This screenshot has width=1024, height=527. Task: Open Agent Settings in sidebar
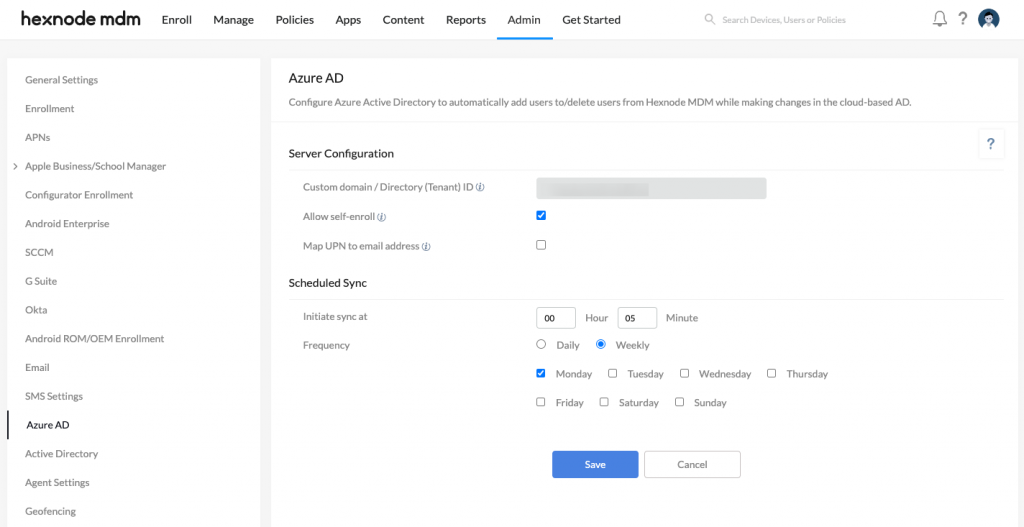pyautogui.click(x=57, y=482)
